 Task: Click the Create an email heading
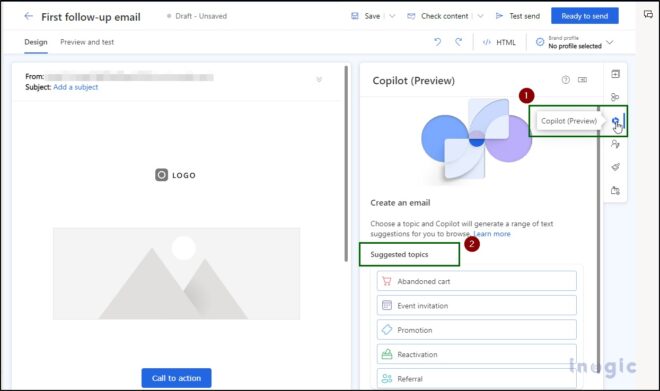400,203
